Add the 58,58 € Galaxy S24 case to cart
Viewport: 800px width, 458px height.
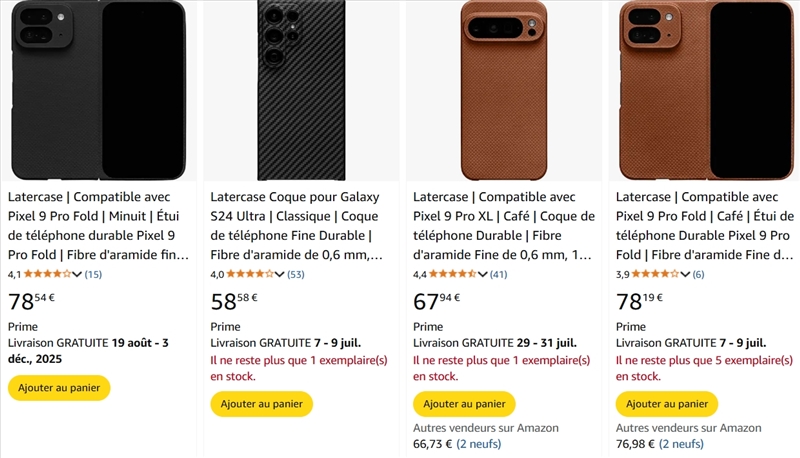(x=261, y=404)
